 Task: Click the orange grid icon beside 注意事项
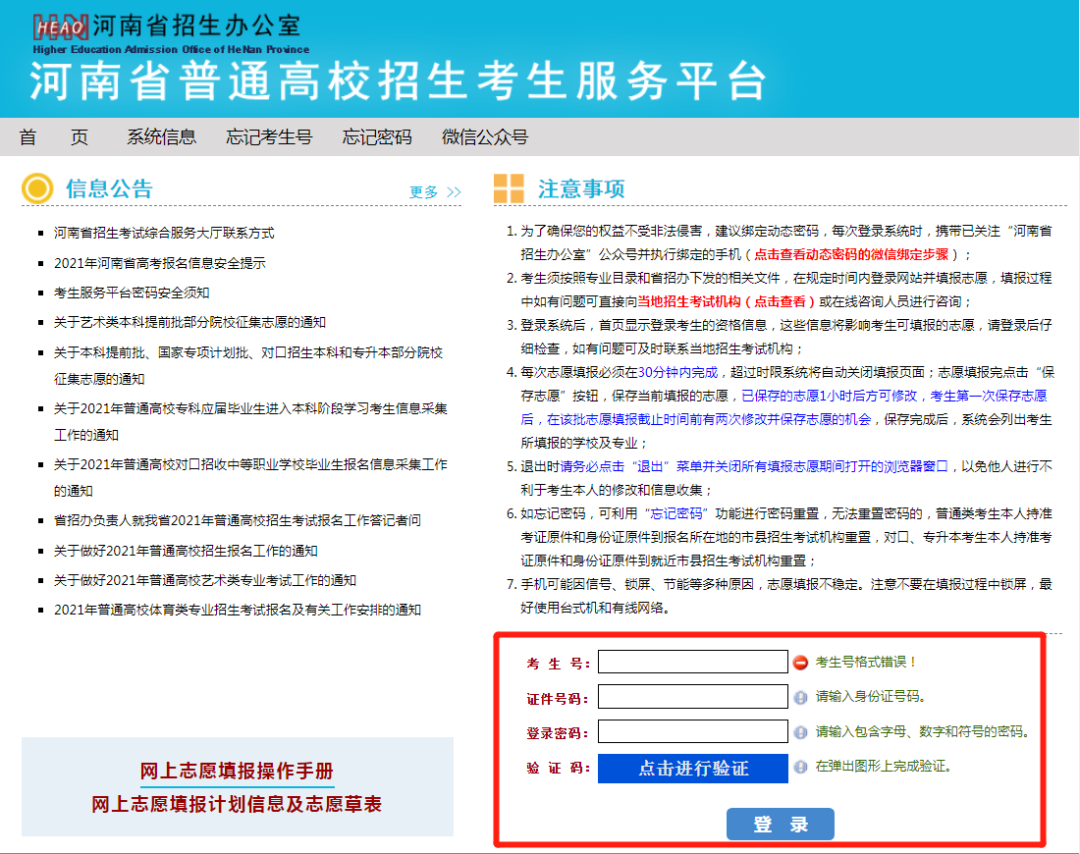[507, 189]
